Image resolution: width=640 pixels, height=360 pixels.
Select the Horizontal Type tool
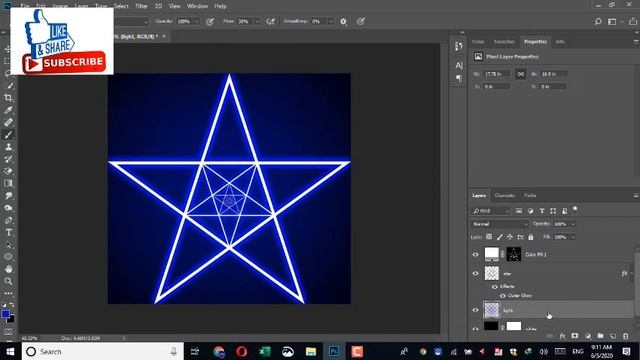pyautogui.click(x=8, y=233)
